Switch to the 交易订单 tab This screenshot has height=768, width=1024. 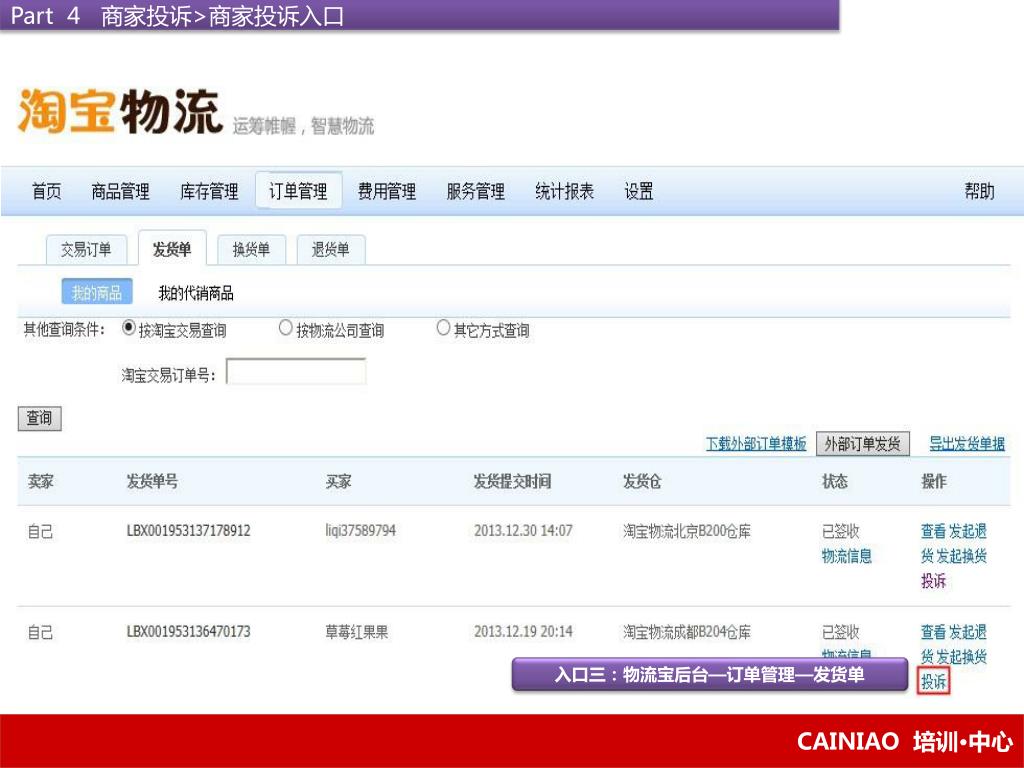click(x=86, y=249)
